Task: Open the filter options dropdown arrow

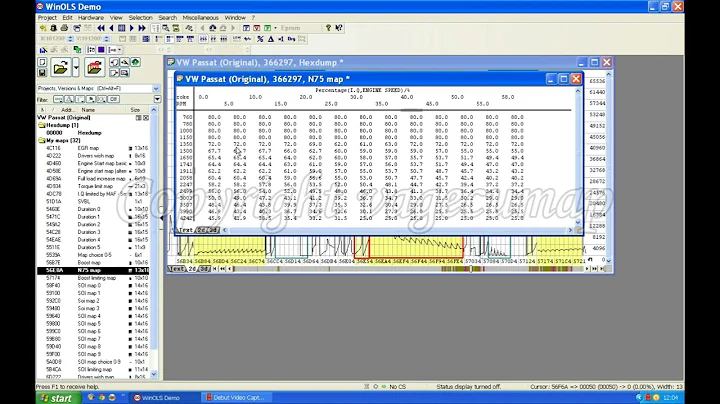Action: point(157,99)
